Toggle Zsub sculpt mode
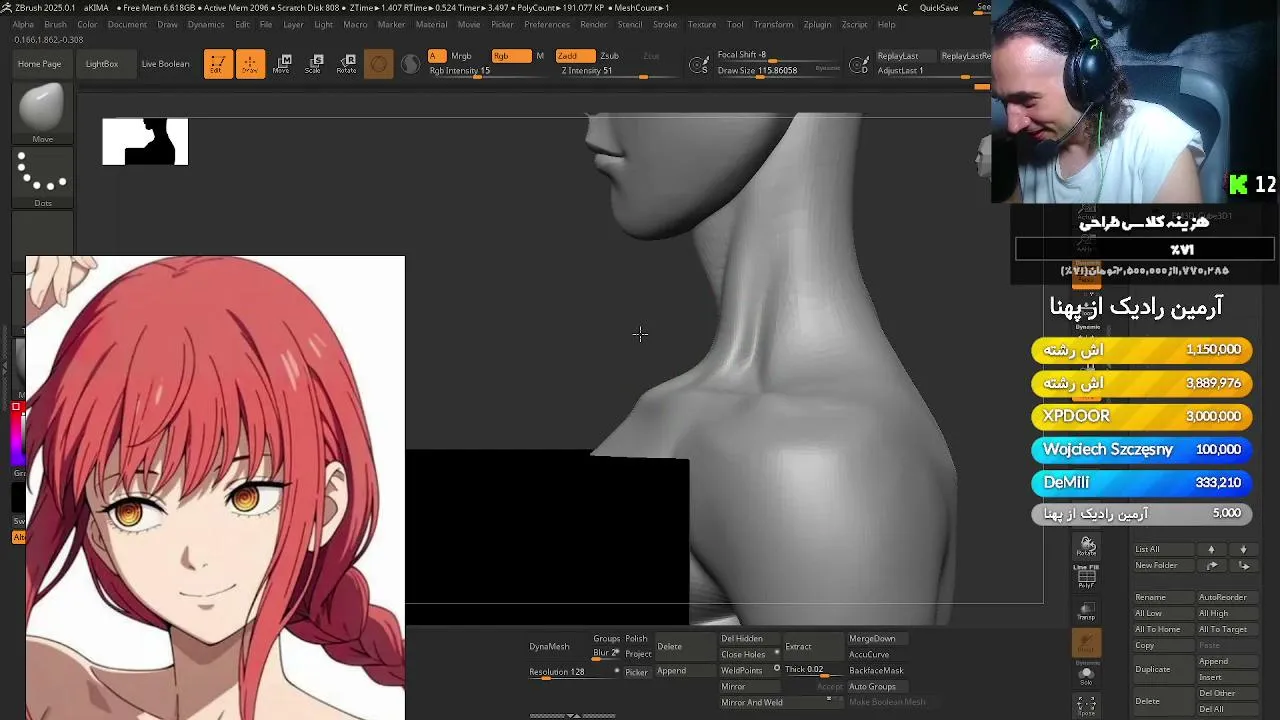Image resolution: width=1280 pixels, height=720 pixels. [x=609, y=56]
